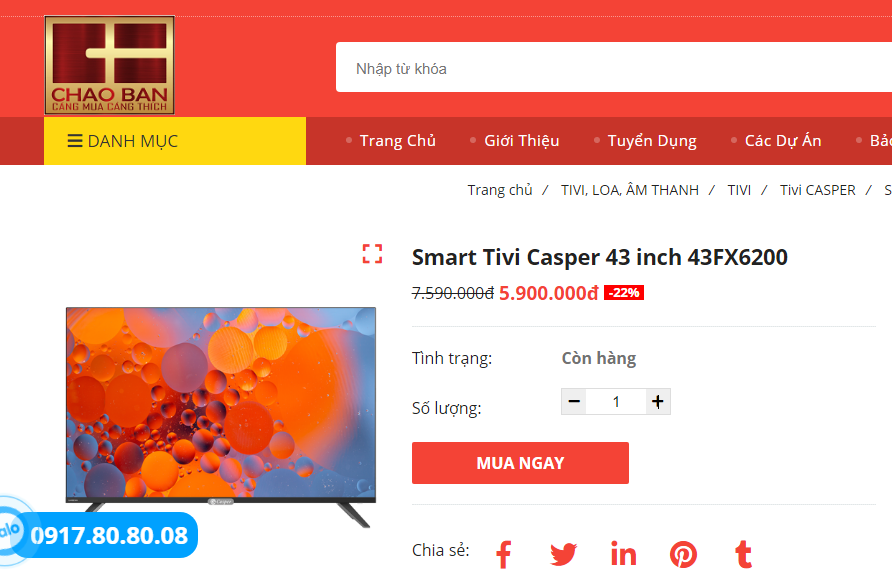Decrease quantity with minus button
The image size is (892, 584).
(574, 401)
